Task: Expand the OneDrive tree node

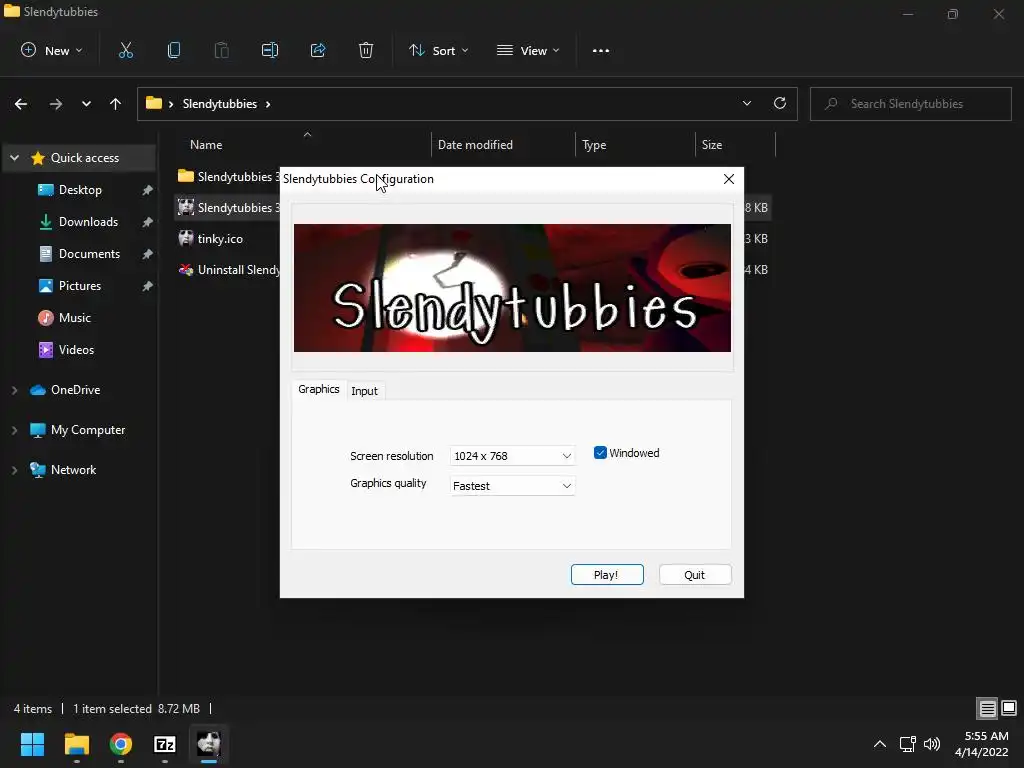Action: click(14, 390)
